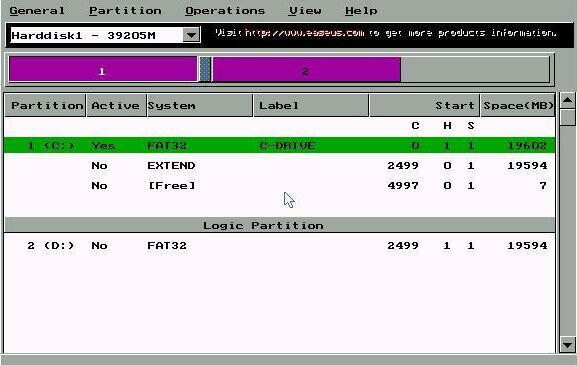Click the System column header
This screenshot has height=365, width=577.
click(x=200, y=106)
